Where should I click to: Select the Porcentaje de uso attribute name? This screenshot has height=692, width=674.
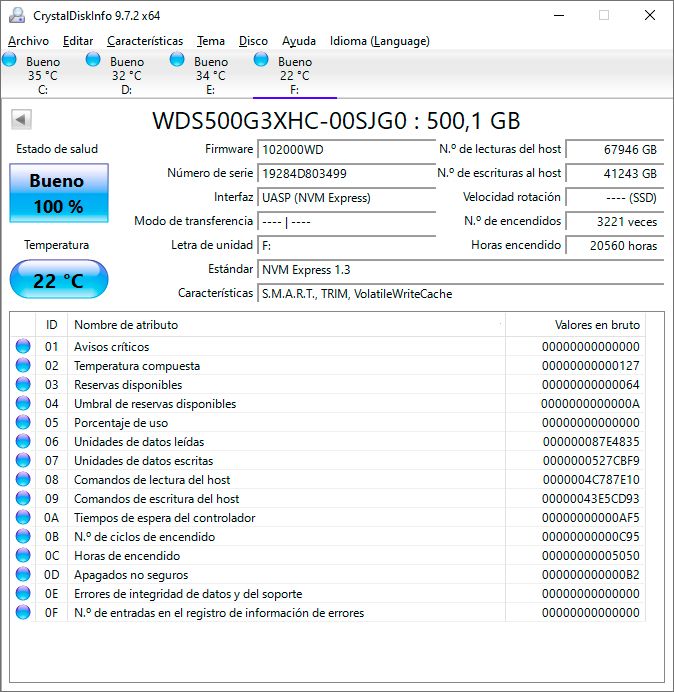click(121, 423)
